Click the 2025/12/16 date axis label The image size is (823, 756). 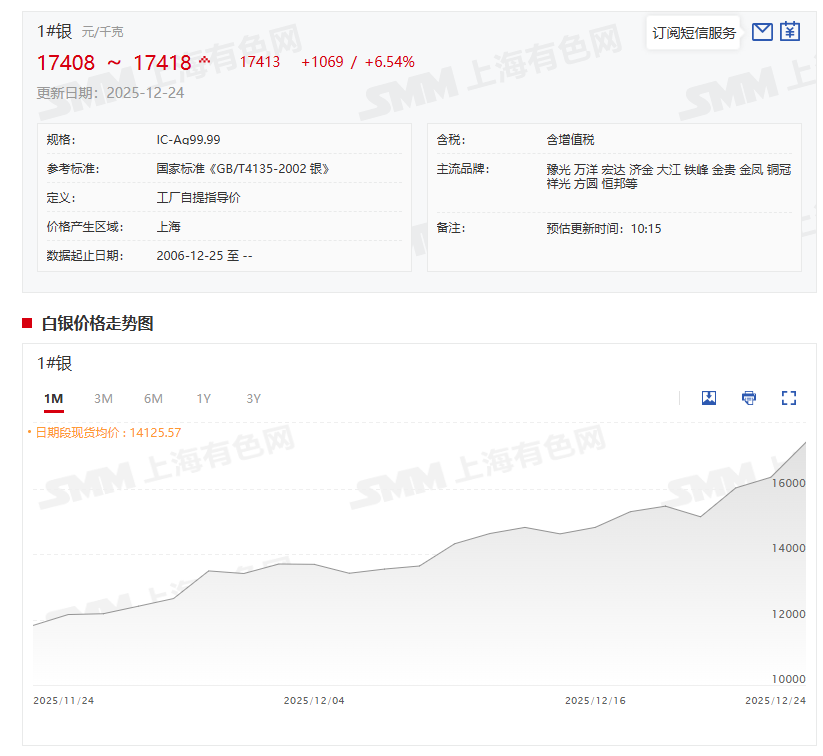(595, 700)
